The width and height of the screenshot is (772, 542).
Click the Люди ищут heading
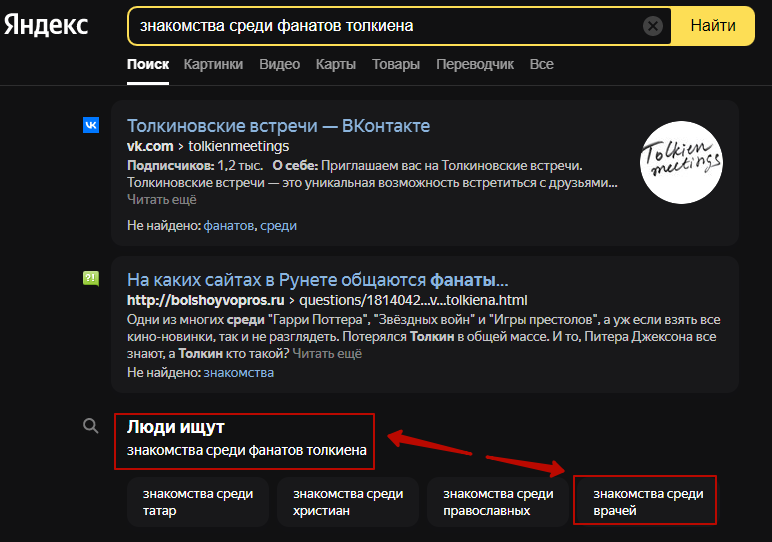[x=176, y=427]
